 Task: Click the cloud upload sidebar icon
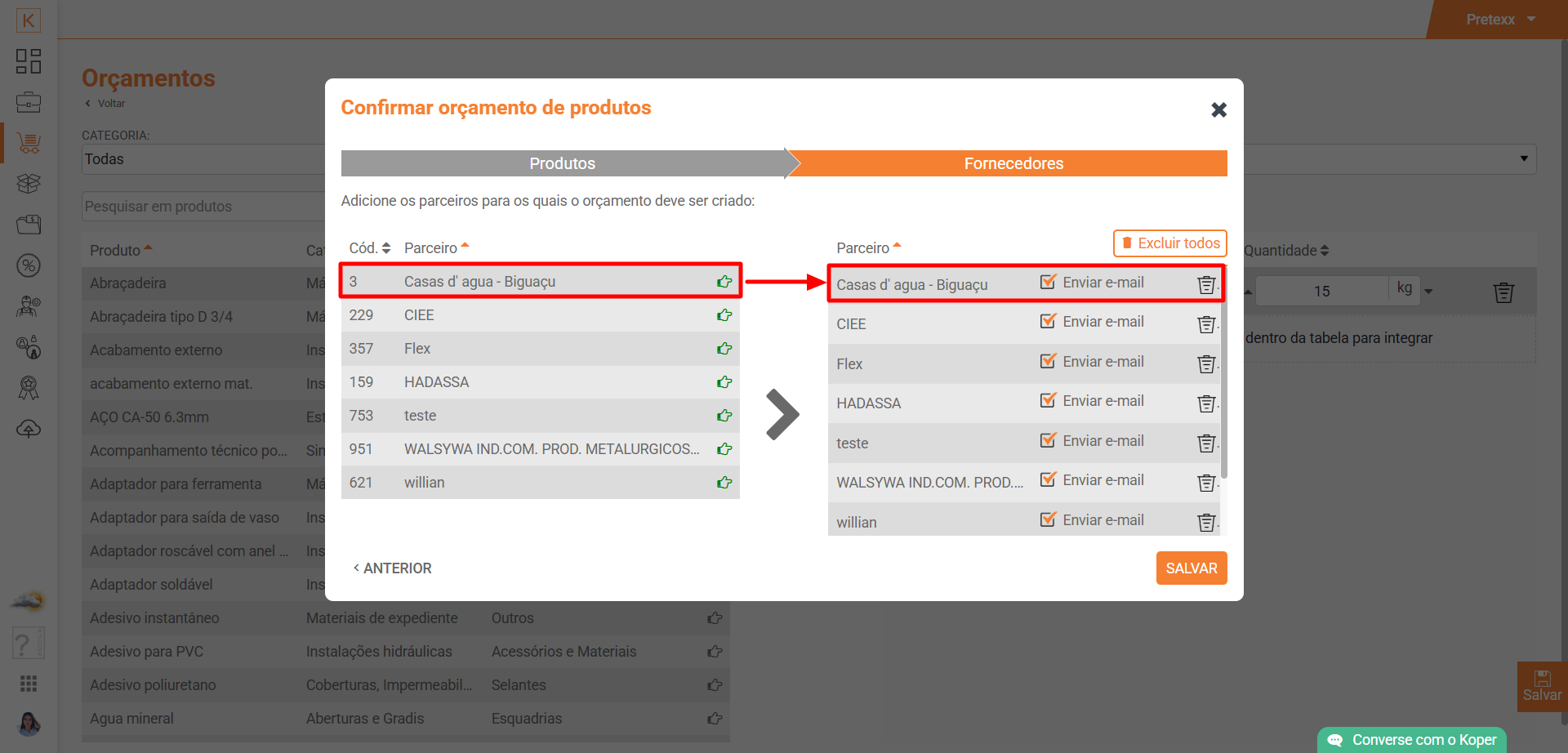click(29, 429)
